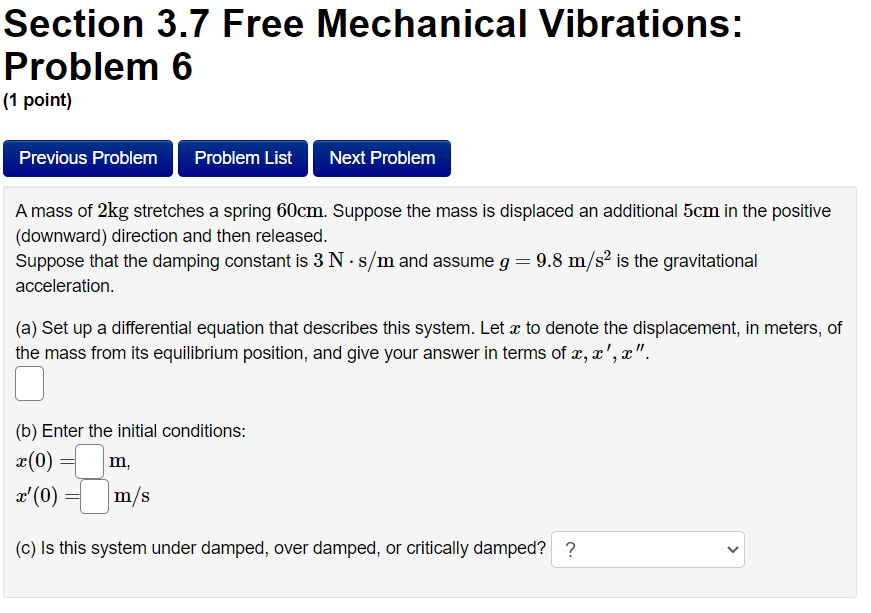
Task: Click the x'(0) initial velocity field
Action: pyautogui.click(x=93, y=495)
